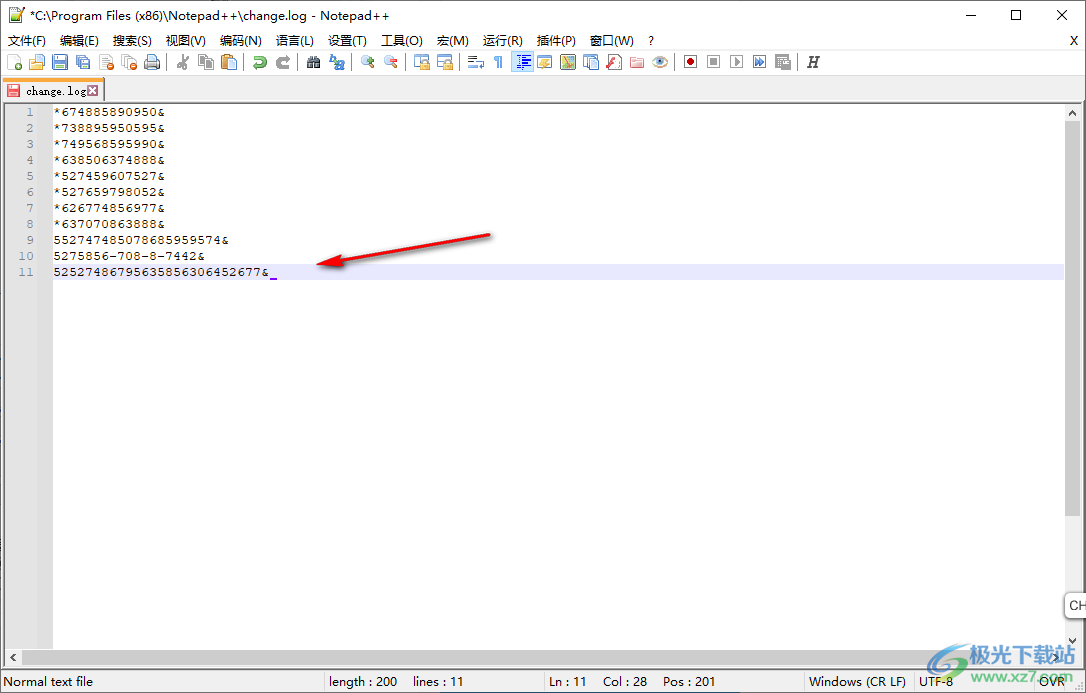Viewport: 1086px width, 693px height.
Task: Run macro multiple times icon
Action: [x=760, y=62]
